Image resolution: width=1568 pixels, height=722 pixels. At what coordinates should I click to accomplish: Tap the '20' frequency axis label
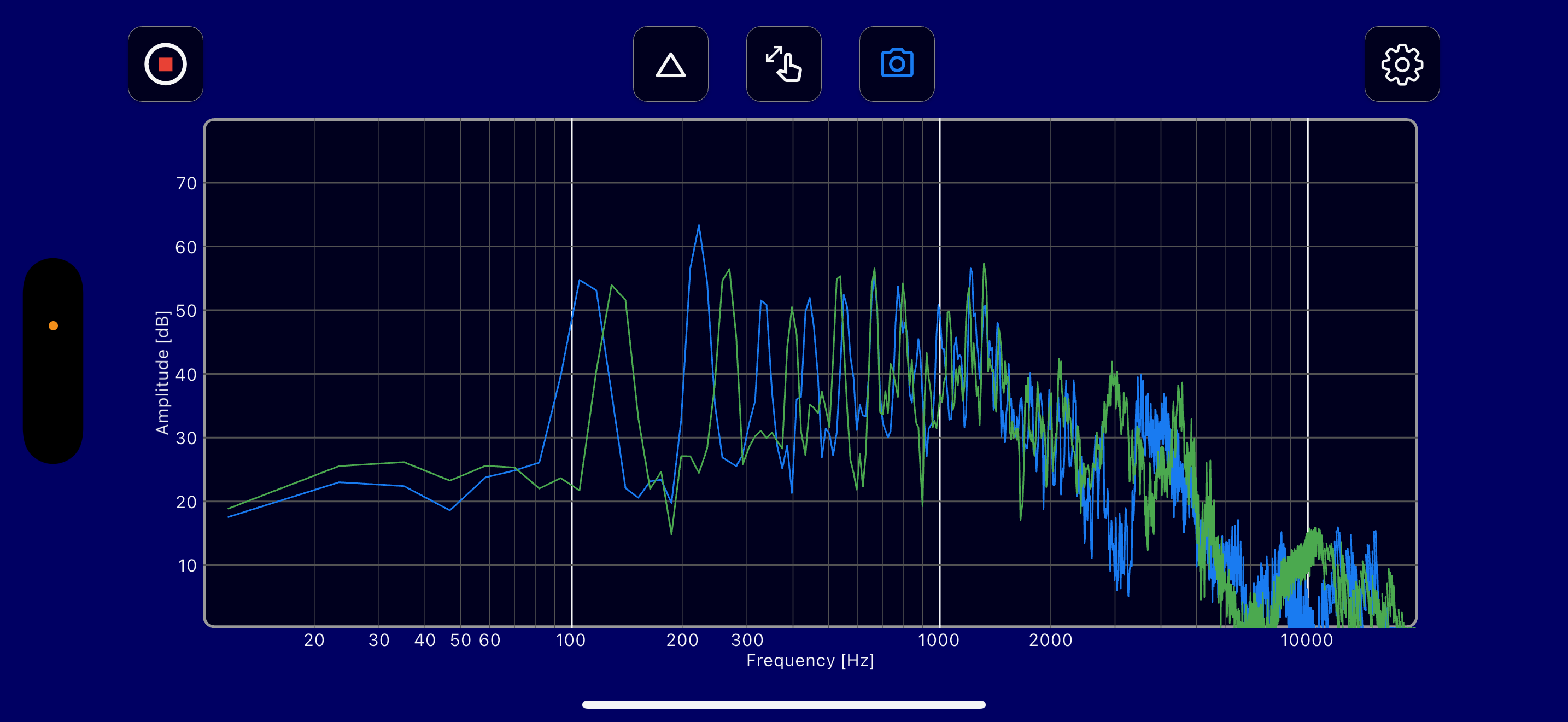click(x=314, y=640)
